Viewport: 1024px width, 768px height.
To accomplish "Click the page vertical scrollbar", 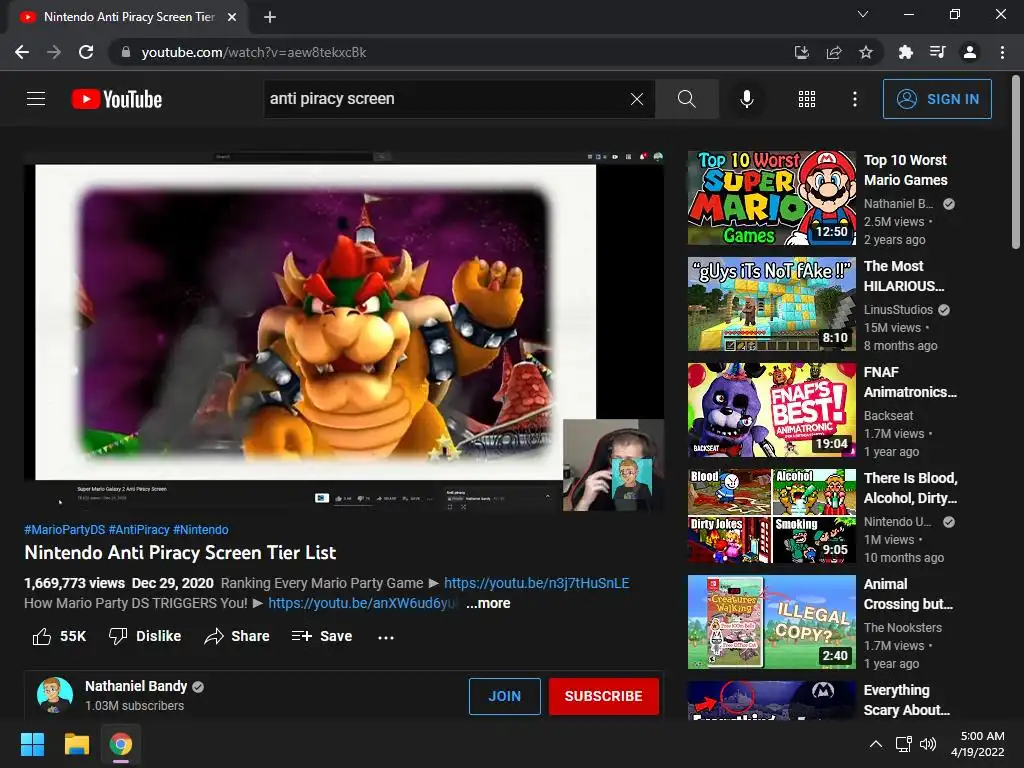I will (1016, 163).
